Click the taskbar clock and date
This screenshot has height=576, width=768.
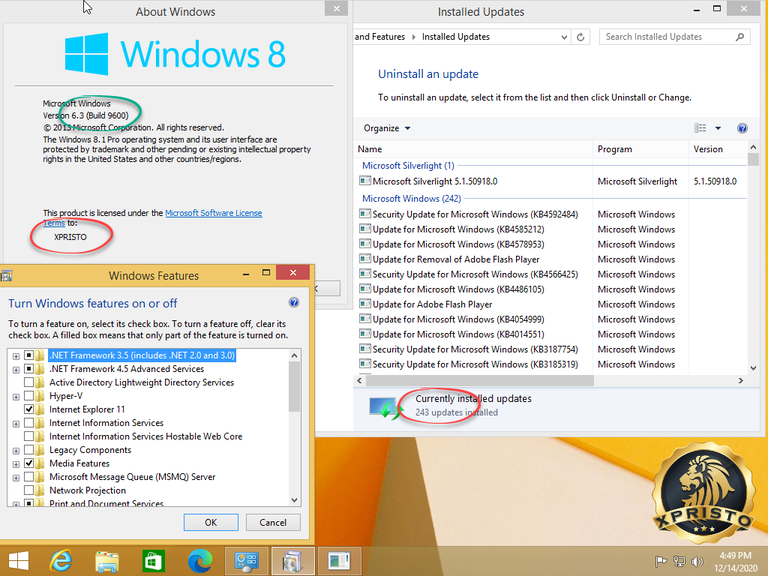tap(735, 562)
